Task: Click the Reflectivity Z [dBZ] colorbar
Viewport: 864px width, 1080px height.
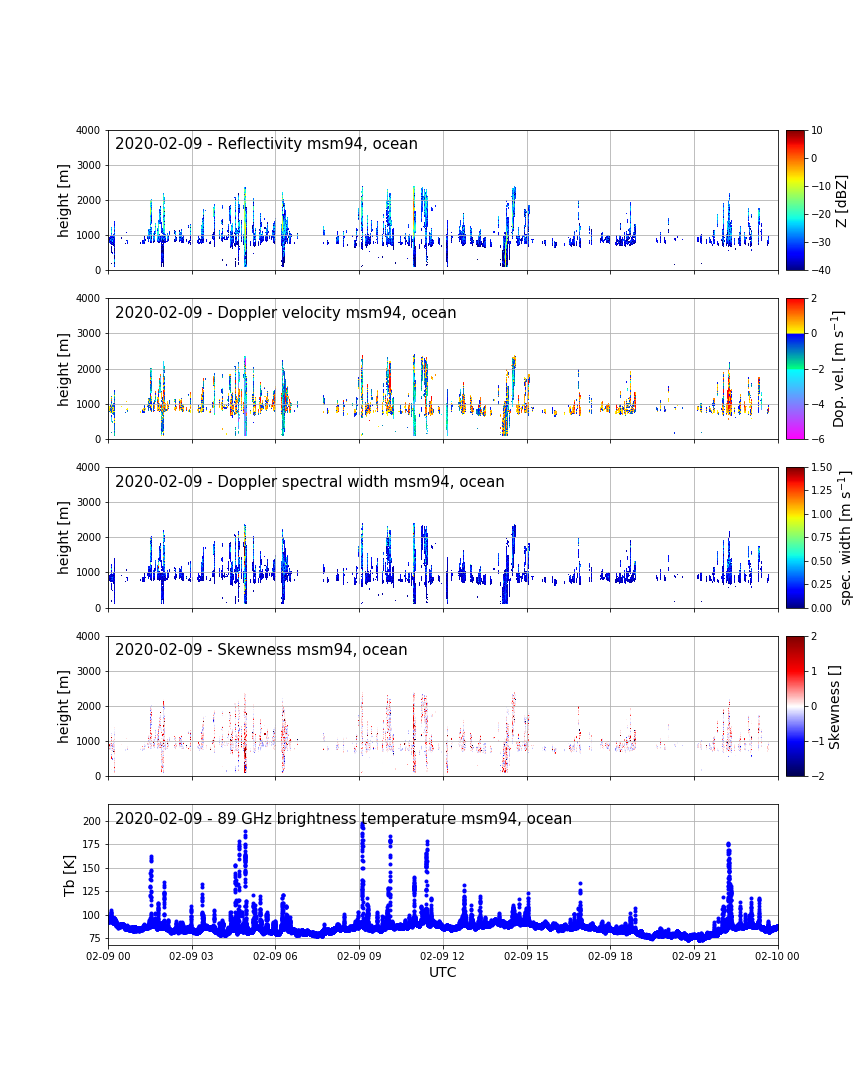Action: tap(795, 200)
